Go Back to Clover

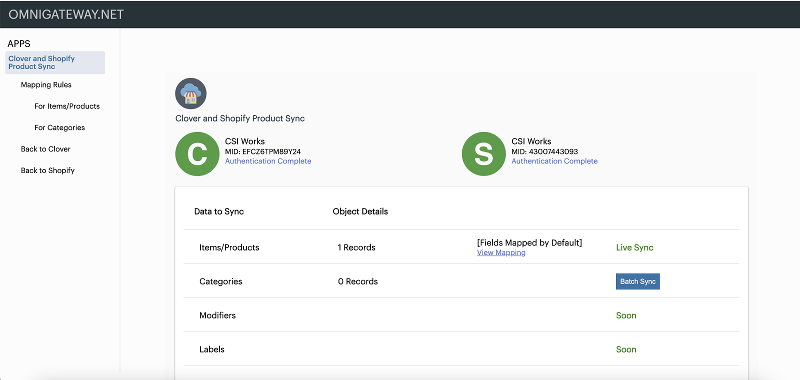click(x=45, y=149)
